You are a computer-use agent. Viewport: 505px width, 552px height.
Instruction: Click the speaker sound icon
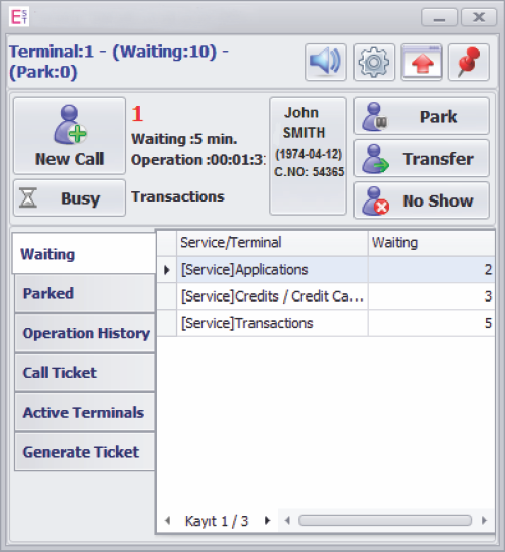[x=326, y=62]
